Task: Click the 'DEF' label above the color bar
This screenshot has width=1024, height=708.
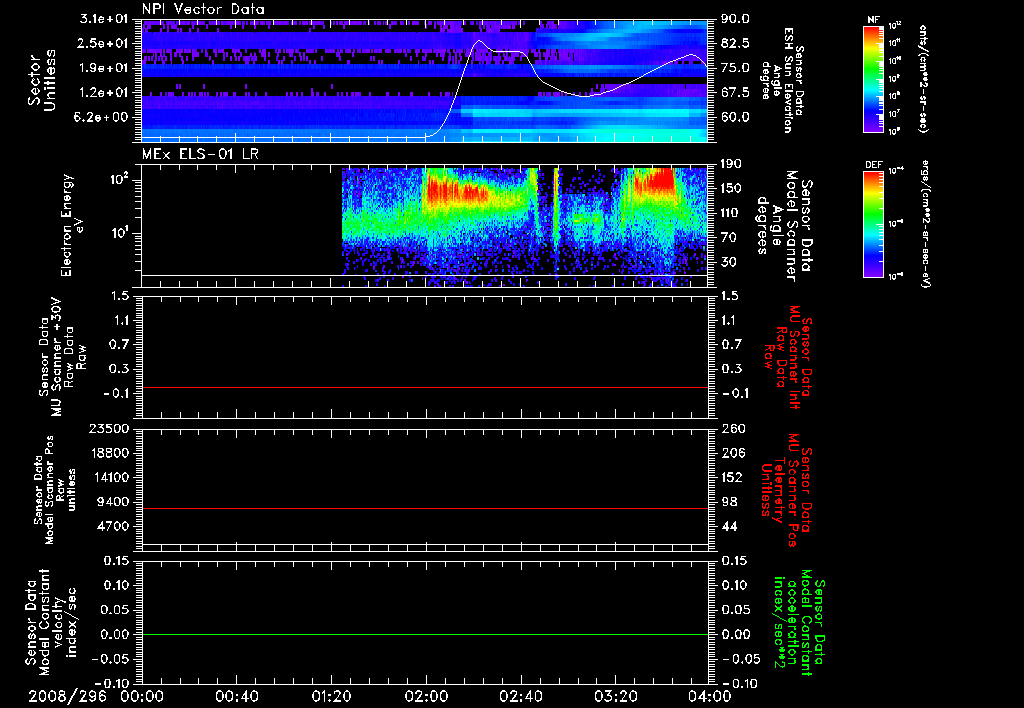Action: tap(873, 165)
